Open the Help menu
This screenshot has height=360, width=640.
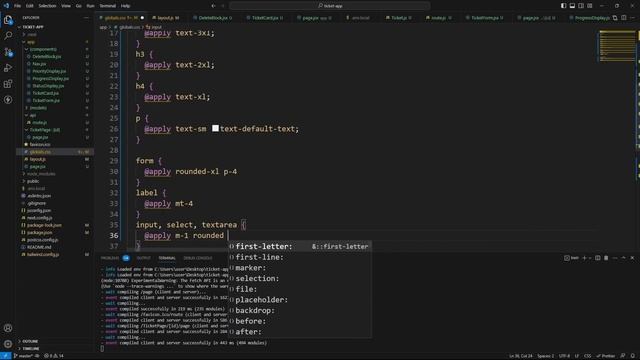125,6
